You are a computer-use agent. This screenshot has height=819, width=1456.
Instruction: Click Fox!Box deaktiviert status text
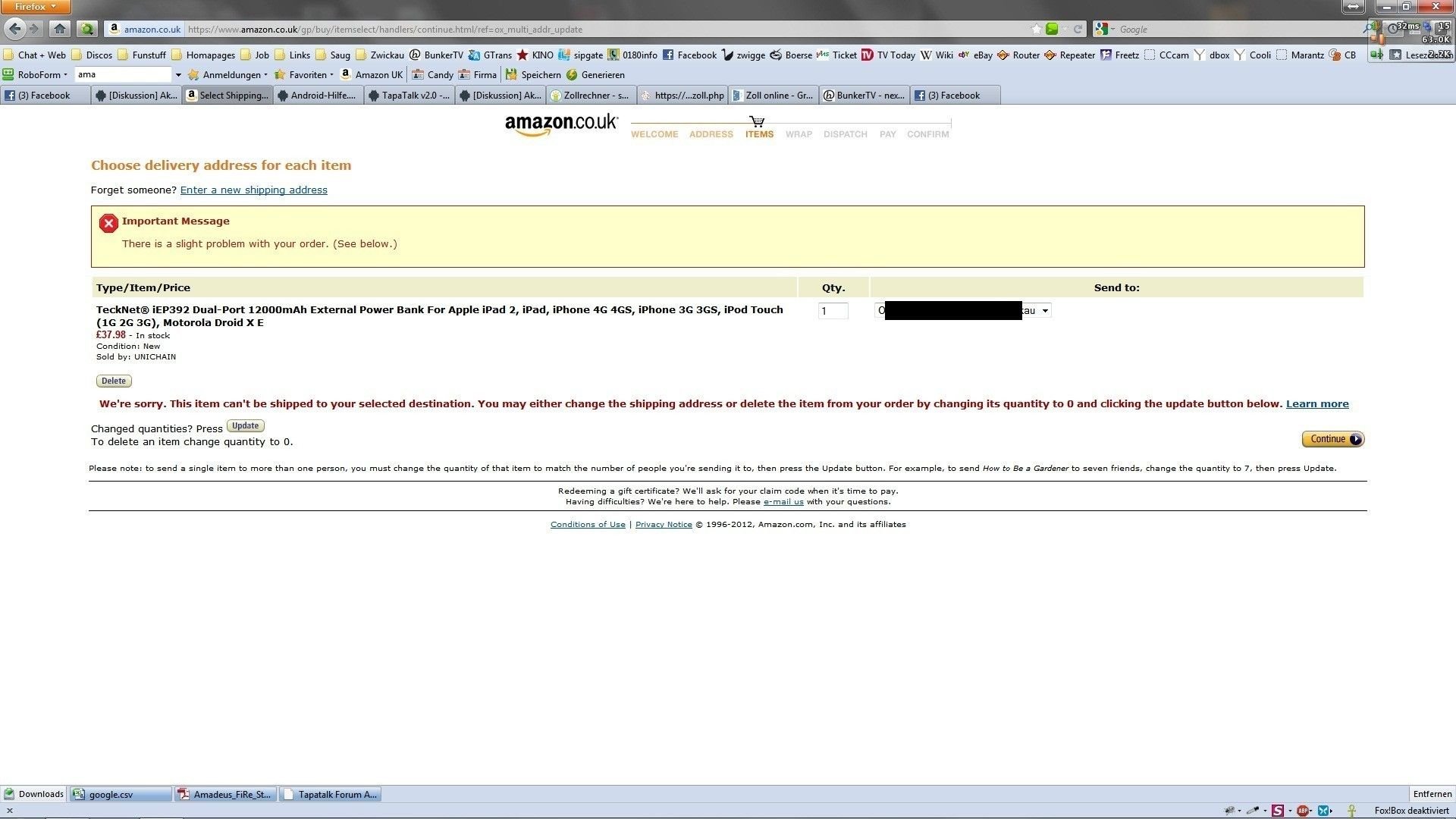tap(1411, 811)
